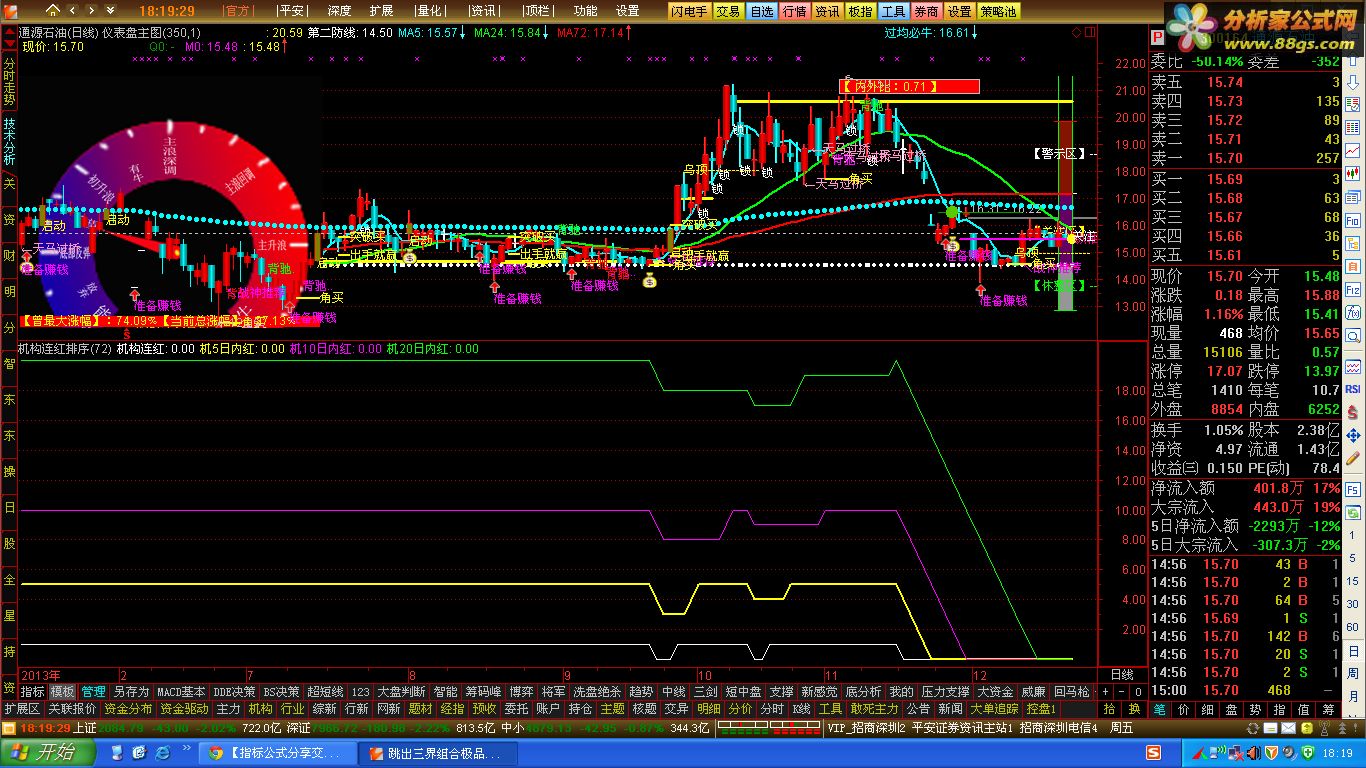Click the Sogou input method tray icon
Screen dimensions: 1366x768
(x=1153, y=753)
